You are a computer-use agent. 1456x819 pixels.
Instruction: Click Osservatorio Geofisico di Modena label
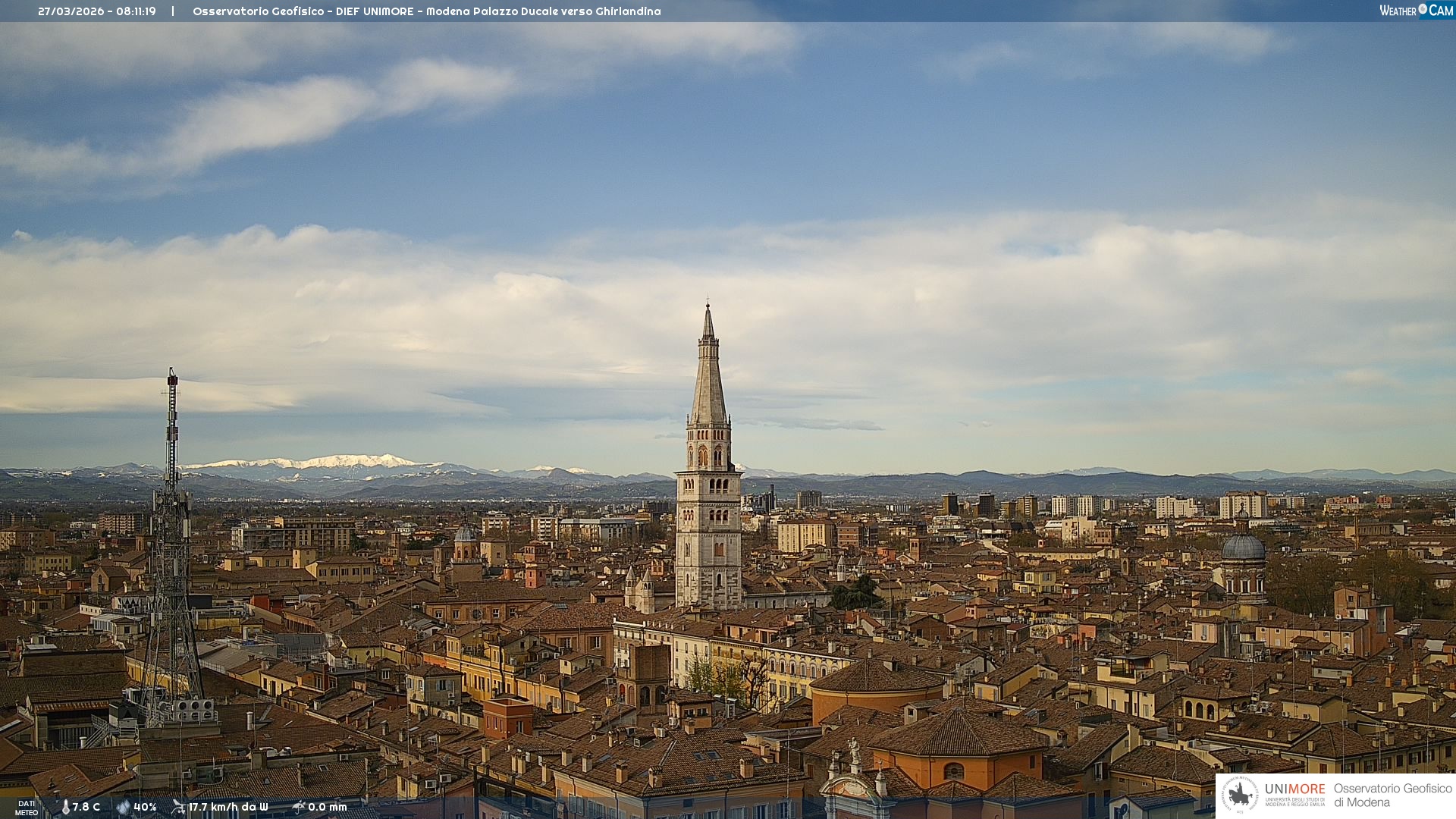pos(1392,795)
